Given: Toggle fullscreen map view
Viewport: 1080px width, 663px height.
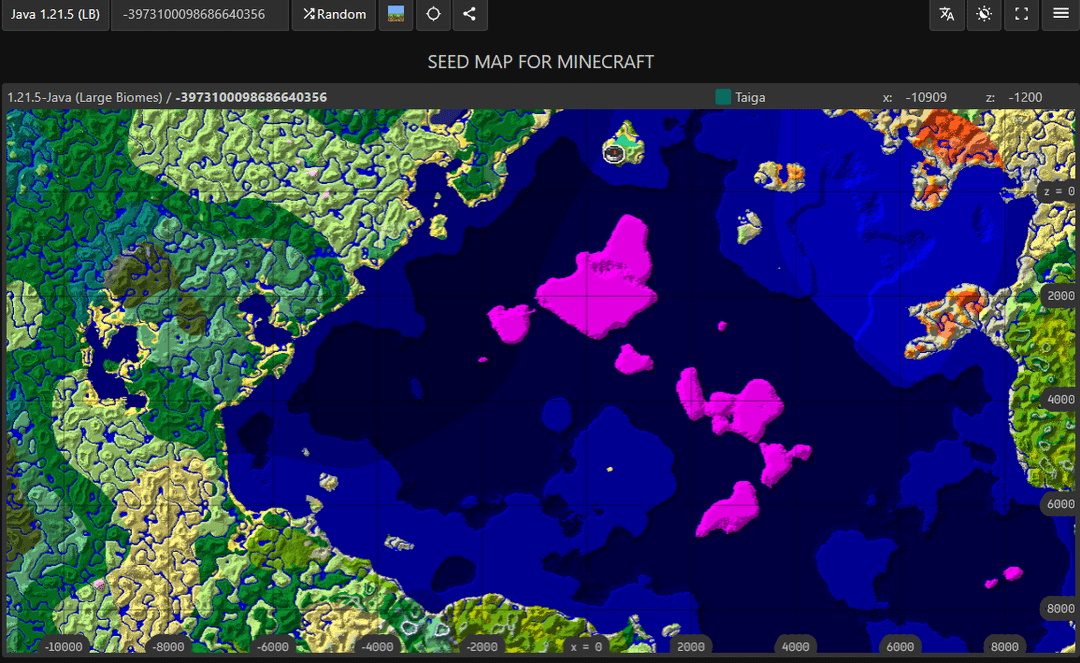Looking at the screenshot, I should tap(1021, 15).
